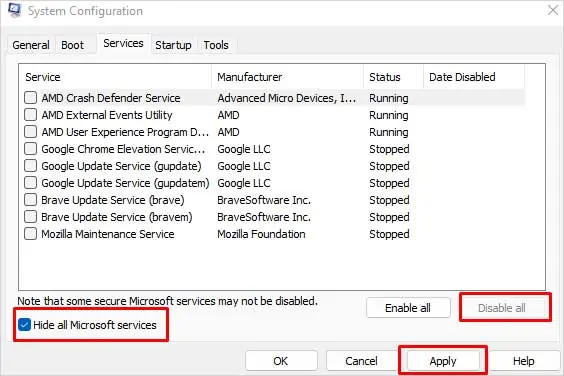Switch to the General tab
Screen dimensions: 564x376
31,45
